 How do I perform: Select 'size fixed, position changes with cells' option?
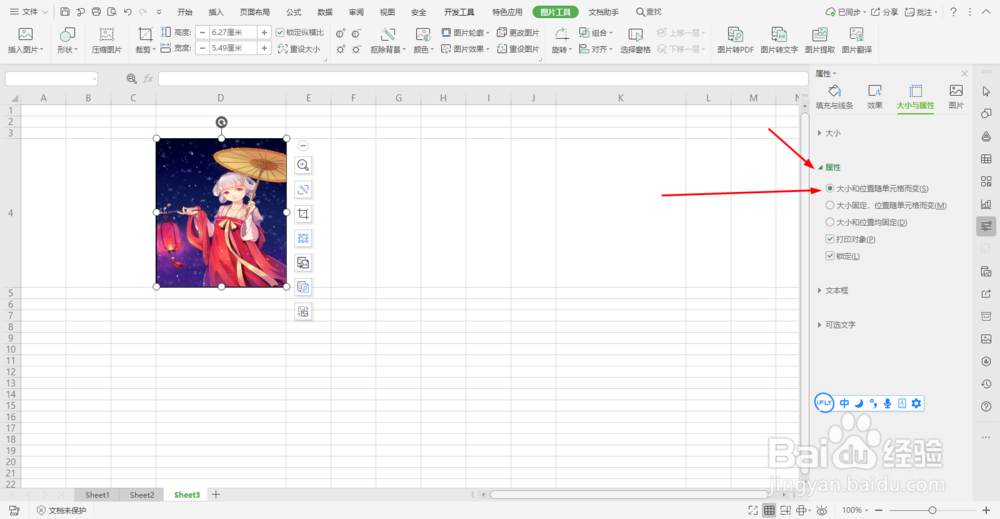(830, 205)
